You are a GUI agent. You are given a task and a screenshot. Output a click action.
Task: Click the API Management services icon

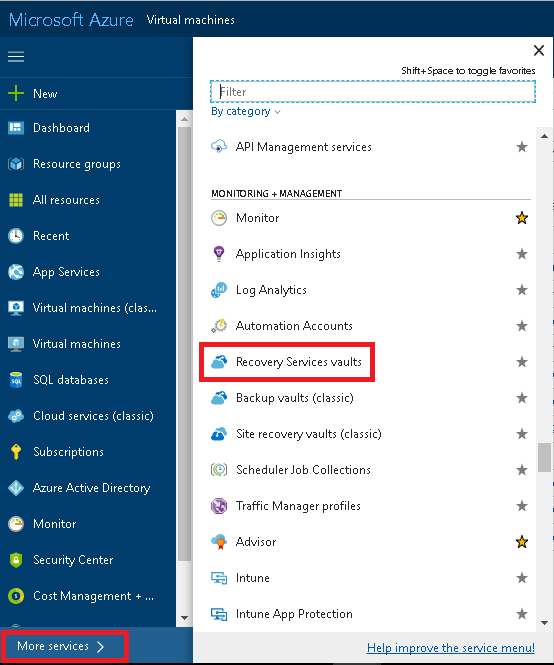[219, 147]
